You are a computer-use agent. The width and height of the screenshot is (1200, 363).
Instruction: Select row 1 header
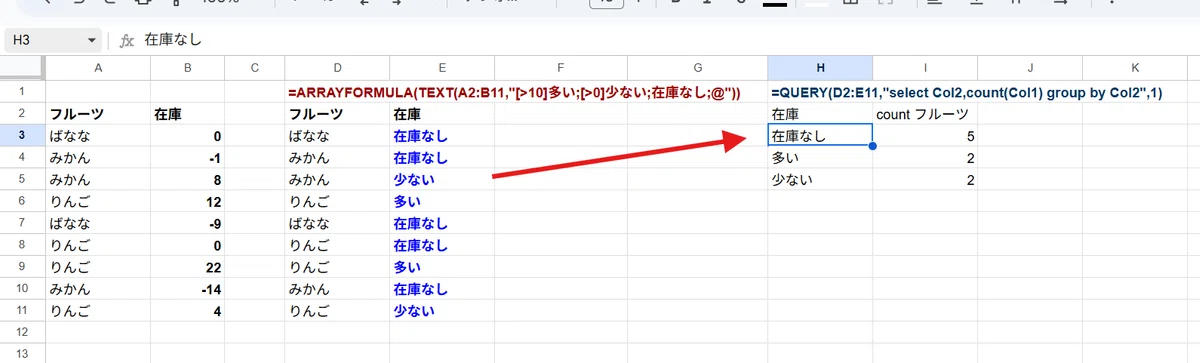pyautogui.click(x=22, y=92)
